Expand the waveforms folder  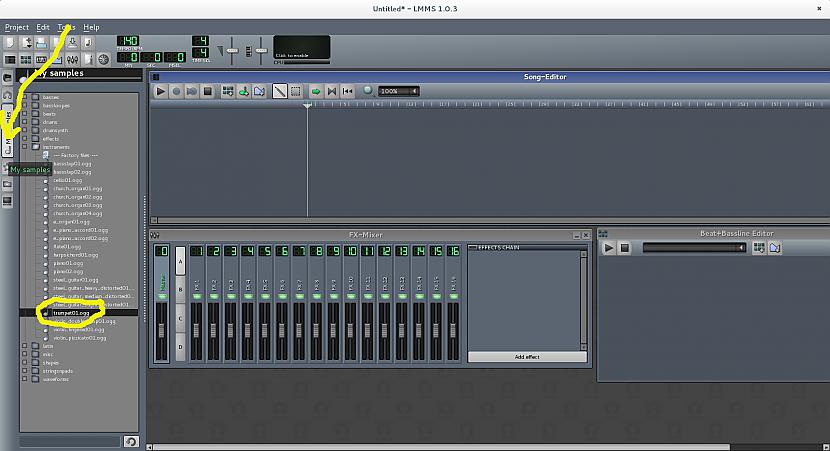point(24,379)
